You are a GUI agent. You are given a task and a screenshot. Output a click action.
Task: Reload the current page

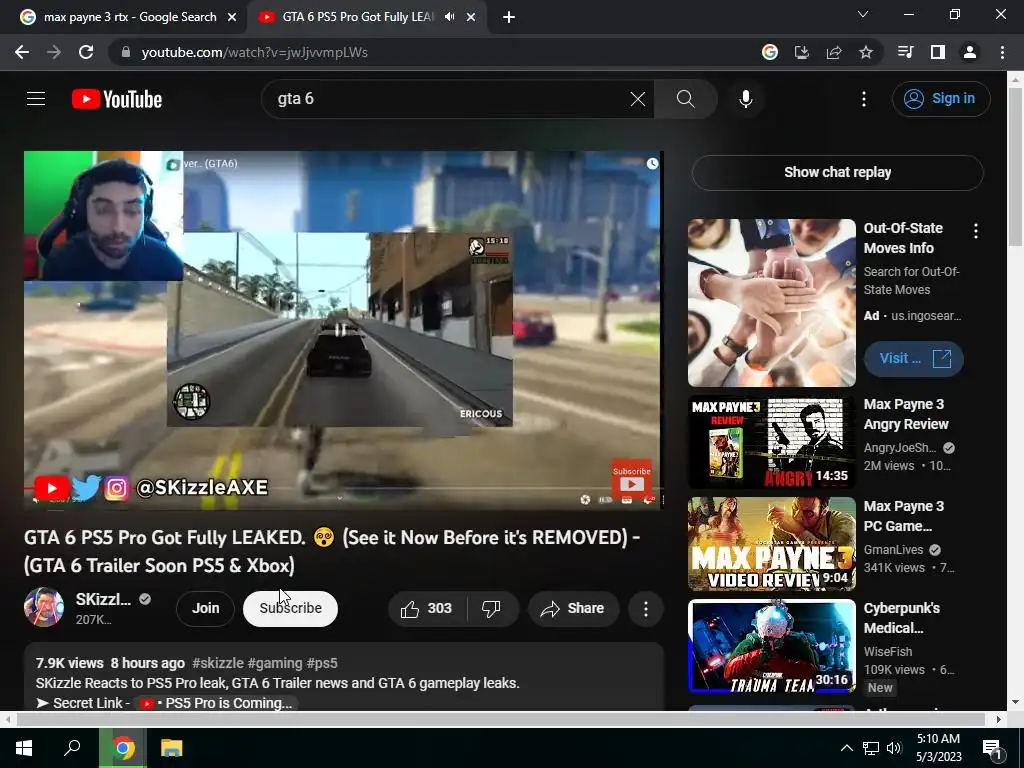(86, 52)
